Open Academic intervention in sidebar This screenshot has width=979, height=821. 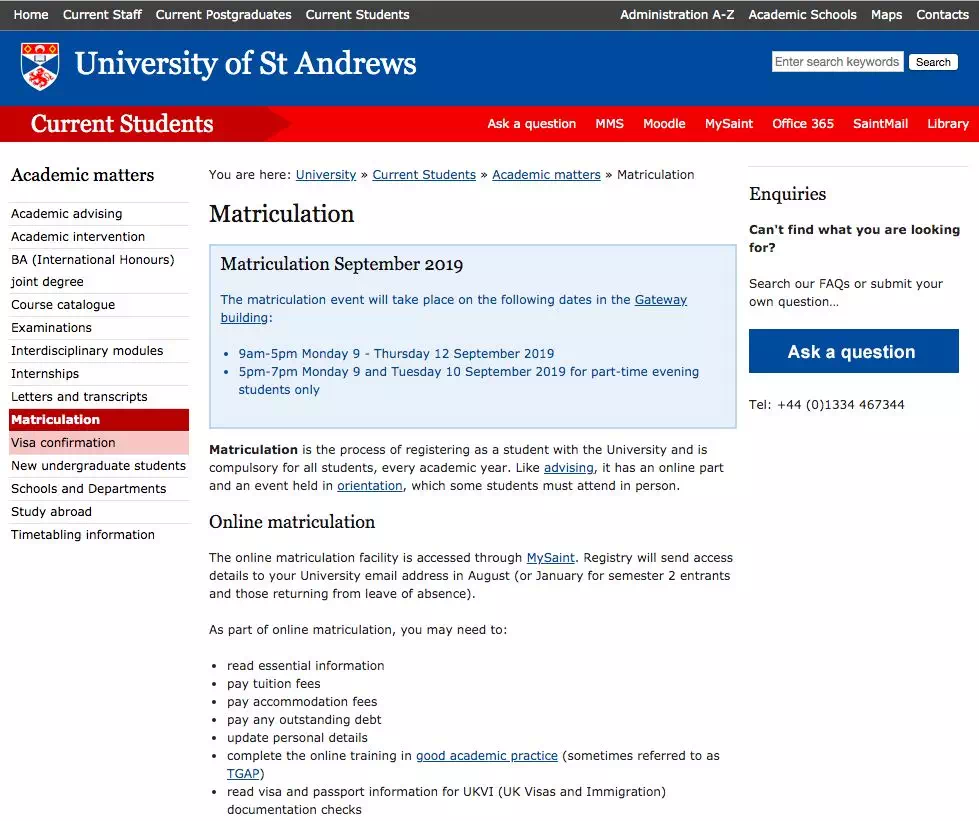pyautogui.click(x=99, y=237)
